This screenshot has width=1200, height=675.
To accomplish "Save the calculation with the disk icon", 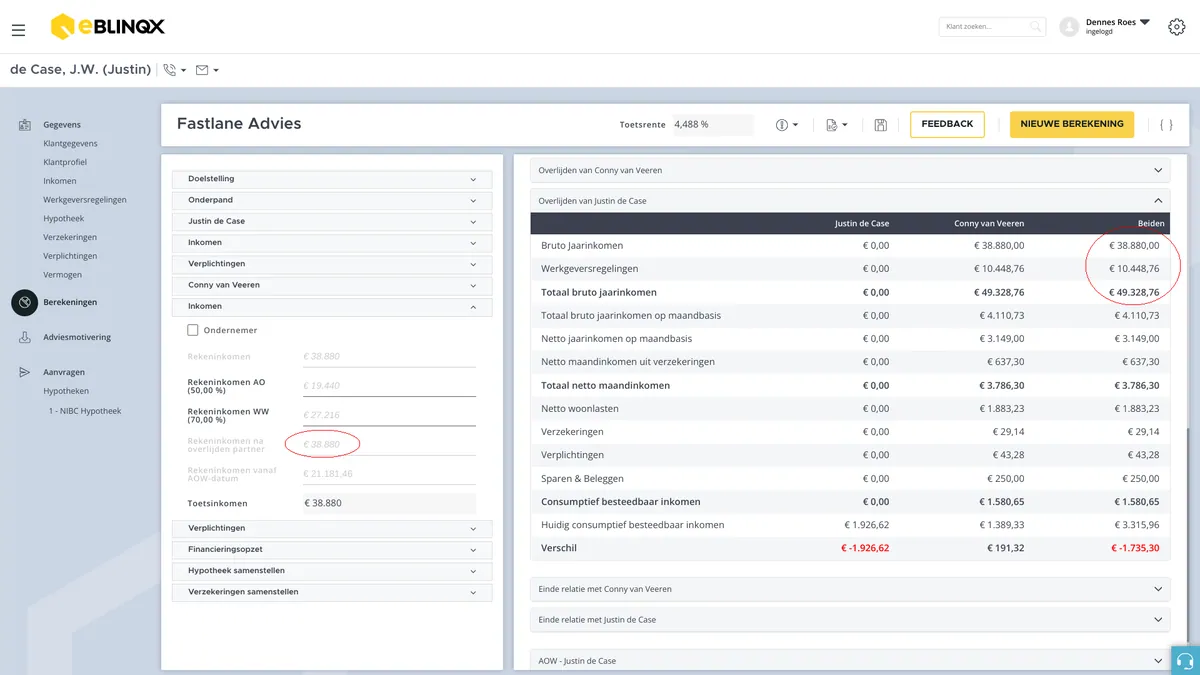I will (880, 125).
